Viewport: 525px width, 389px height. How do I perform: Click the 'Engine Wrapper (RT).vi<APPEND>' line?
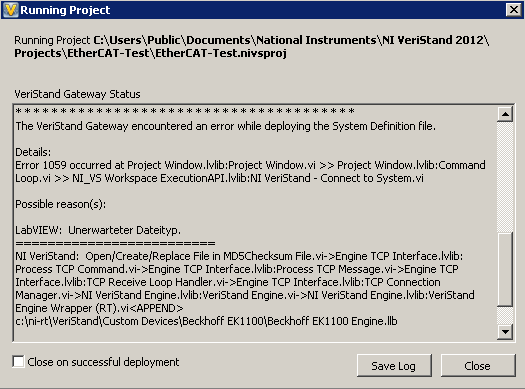coord(99,308)
